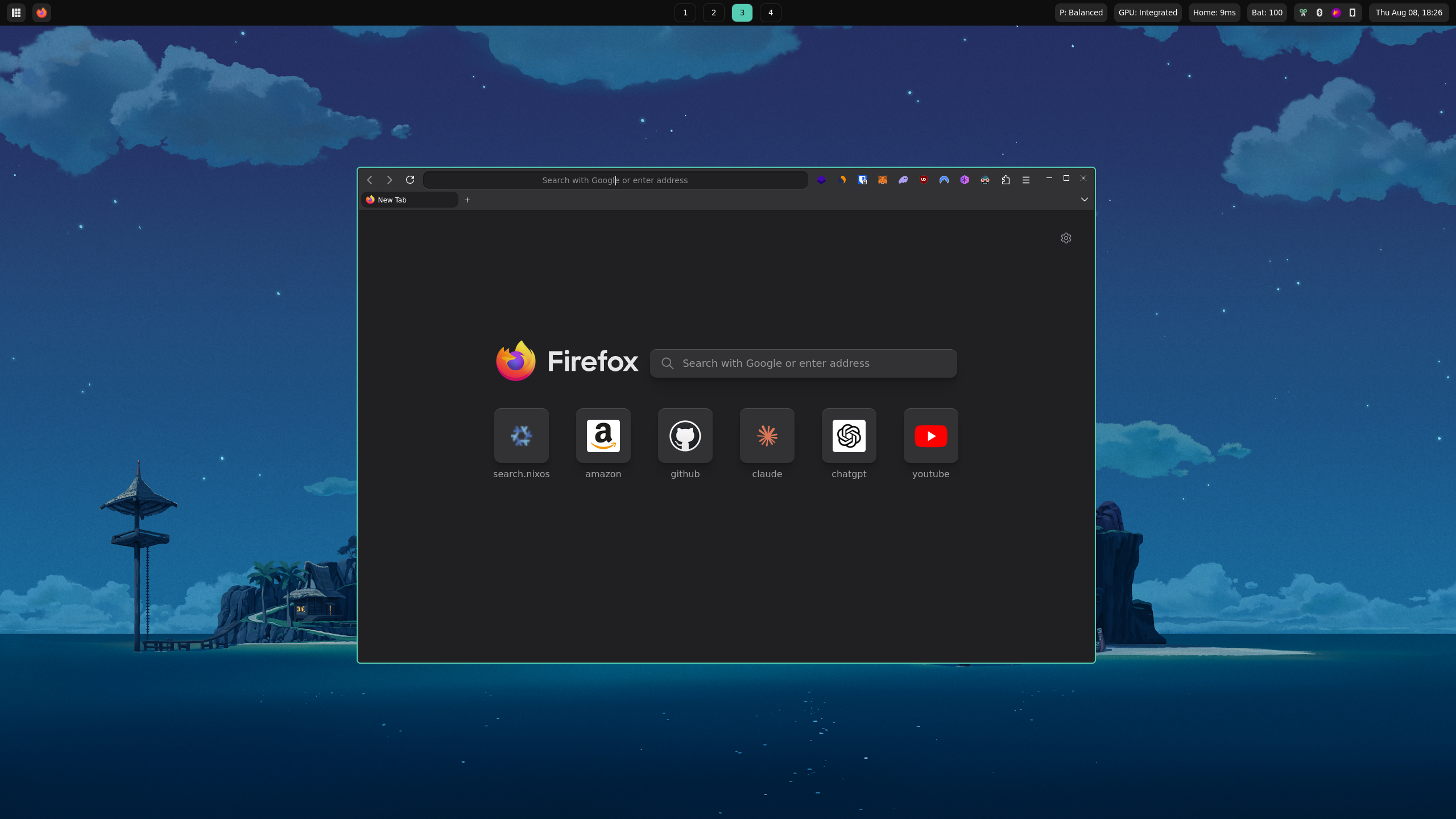Switch to workspace 4
This screenshot has width=1456, height=819.
770,13
